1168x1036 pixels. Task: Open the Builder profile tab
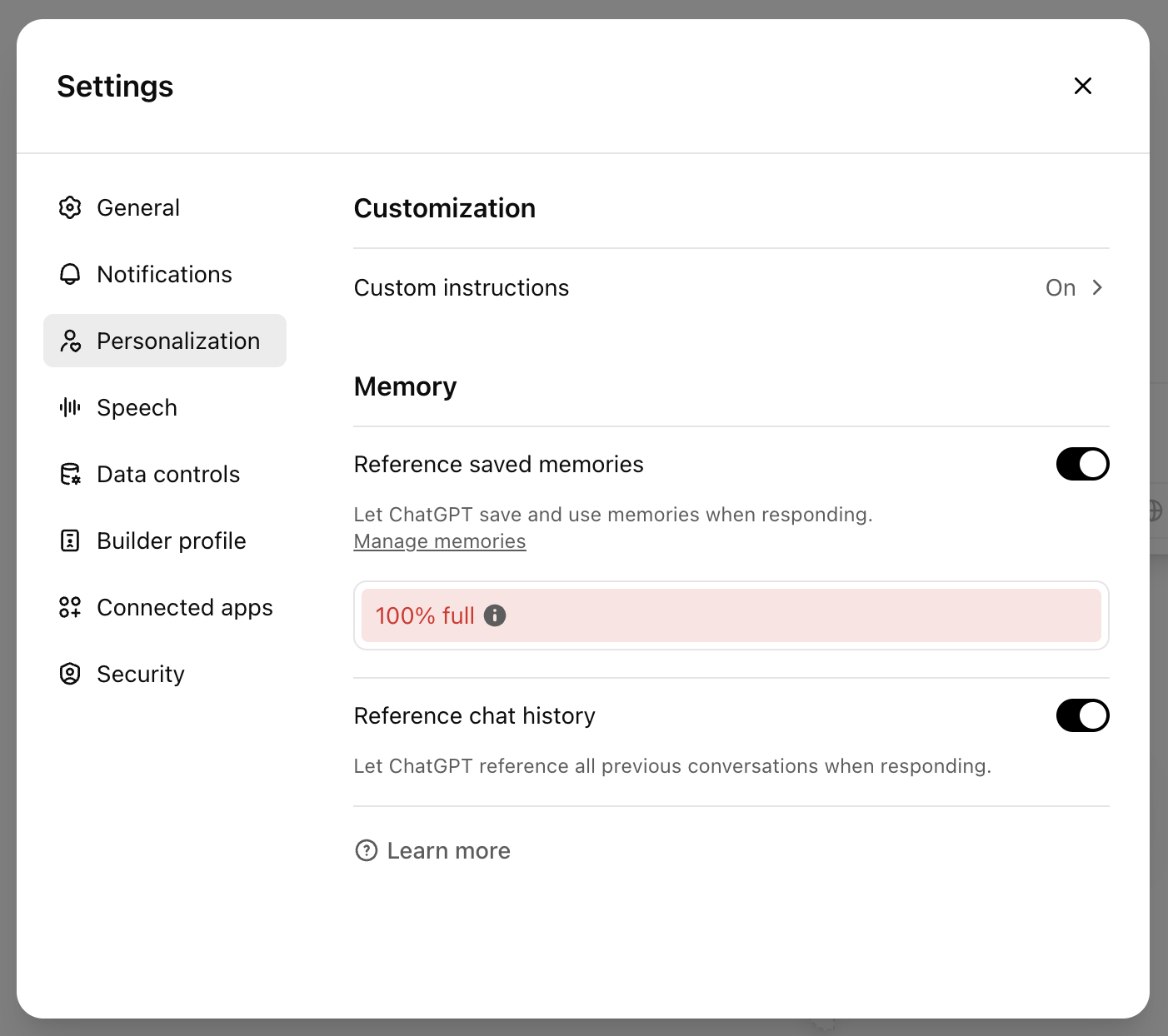[x=165, y=540]
